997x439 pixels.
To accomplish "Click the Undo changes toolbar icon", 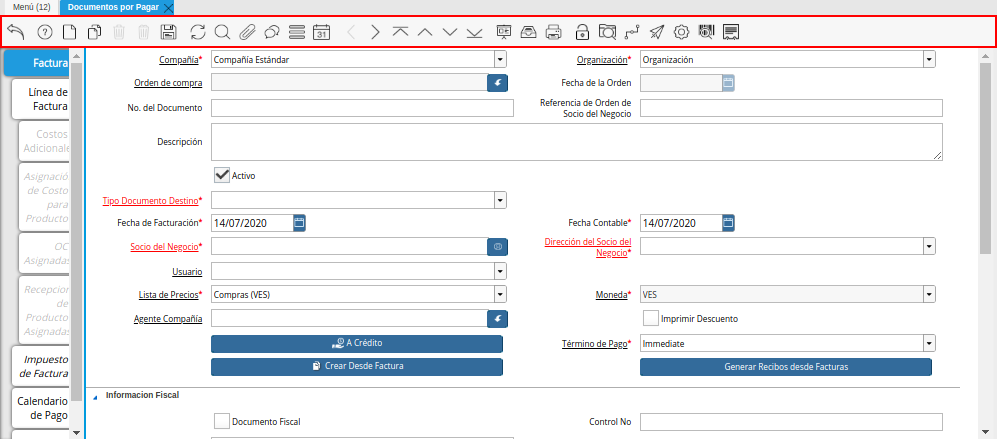I will pos(16,32).
